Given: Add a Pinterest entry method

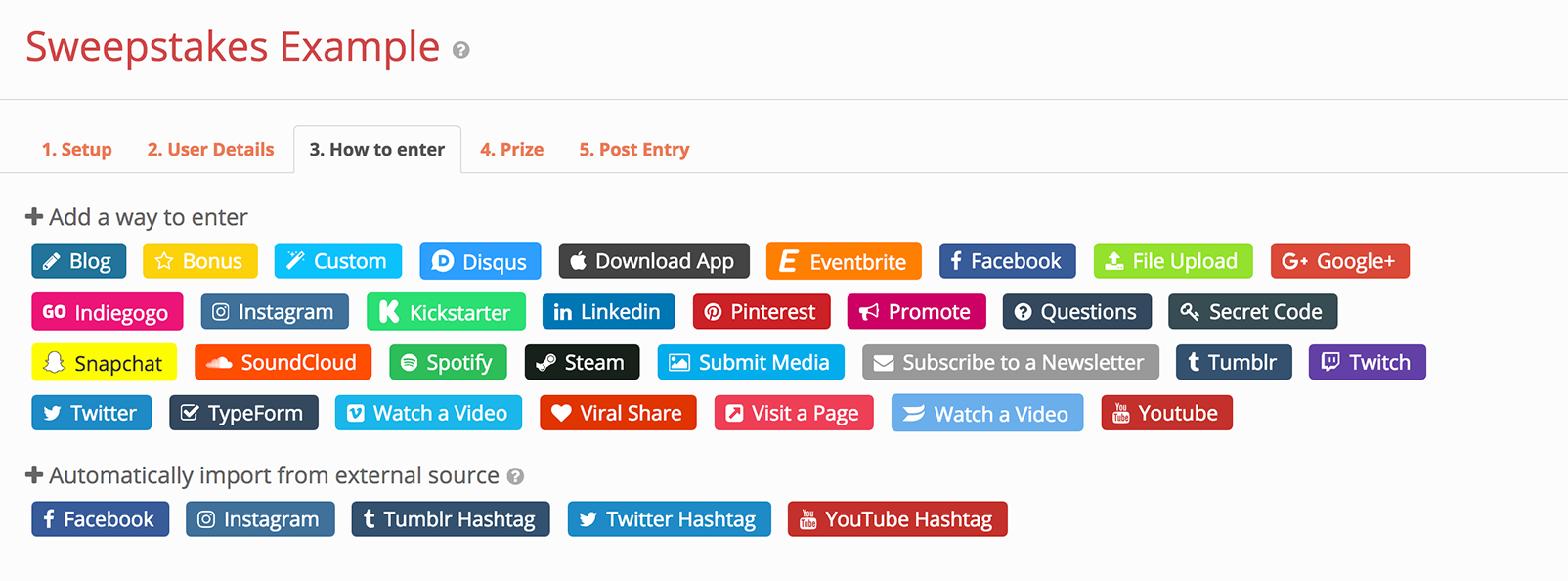Looking at the screenshot, I should [761, 311].
